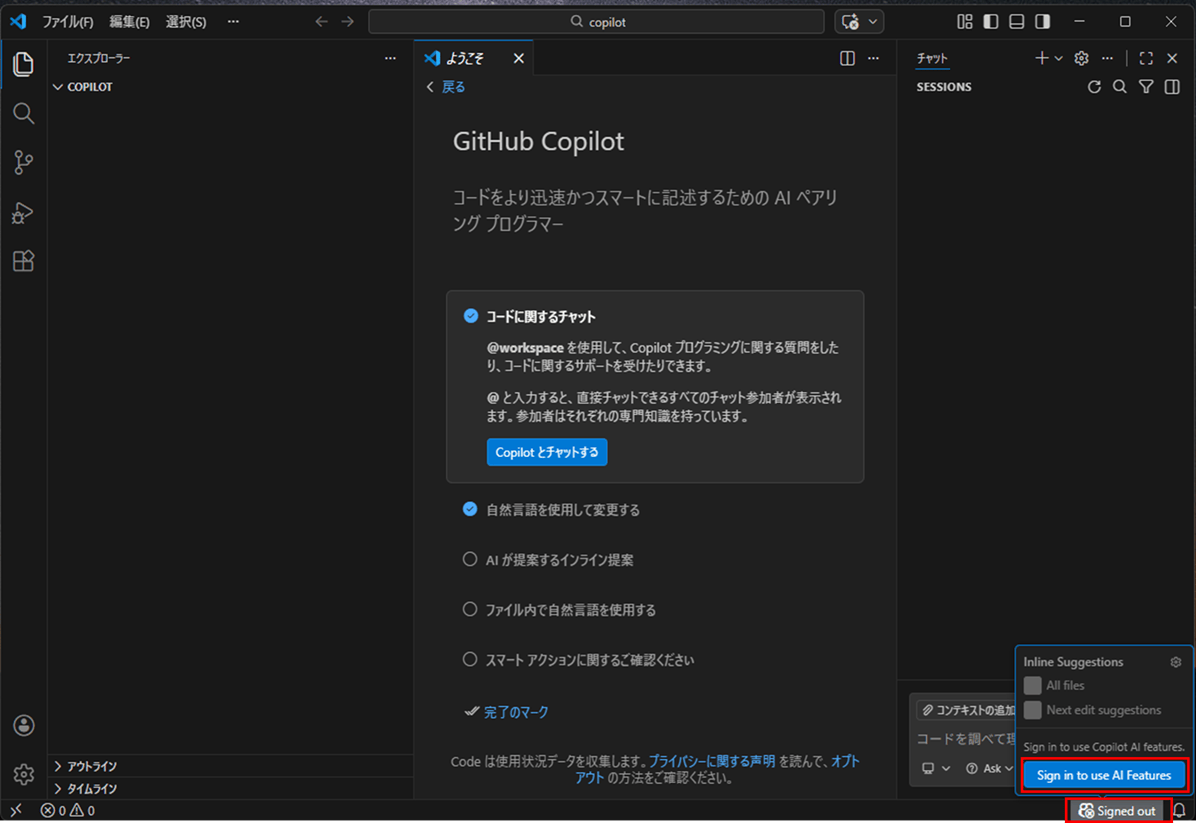
Task: Enable the All files checkbox
Action: 1031,685
